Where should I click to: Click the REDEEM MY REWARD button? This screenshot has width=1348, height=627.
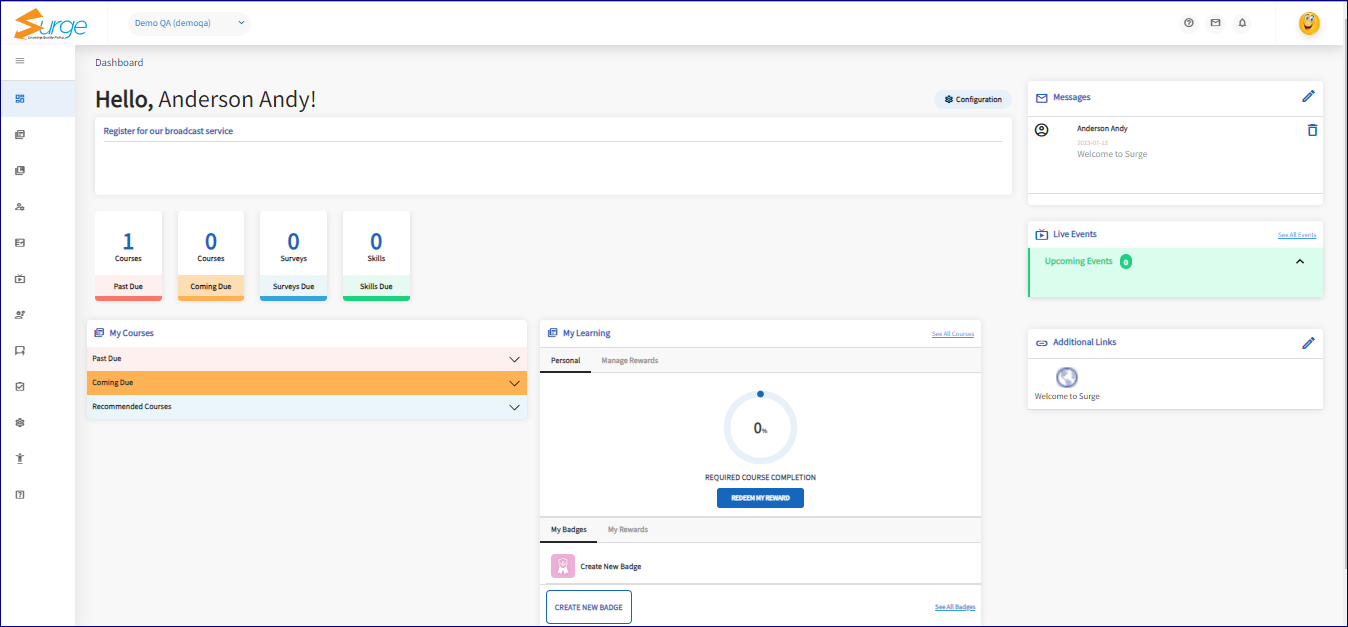coord(760,497)
